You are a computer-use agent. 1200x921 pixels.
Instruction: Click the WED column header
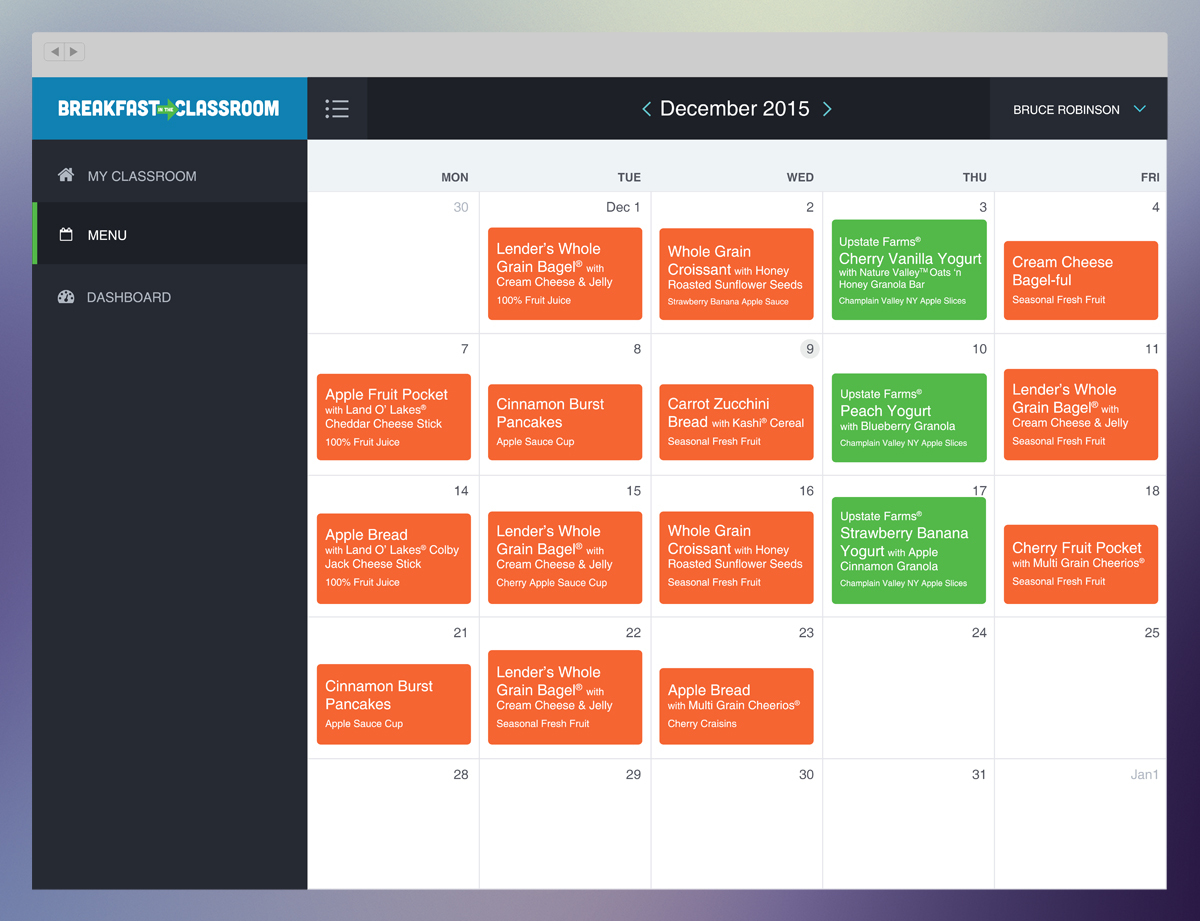pyautogui.click(x=800, y=177)
